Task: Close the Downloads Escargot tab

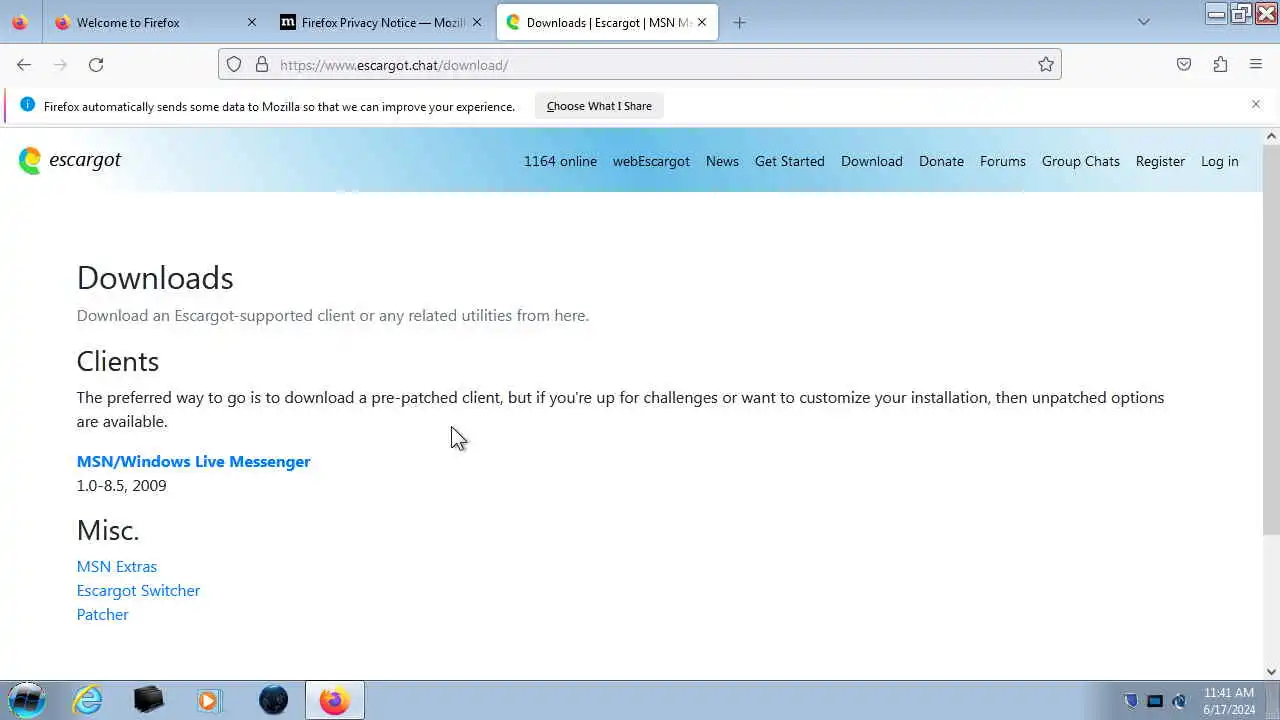Action: (702, 22)
